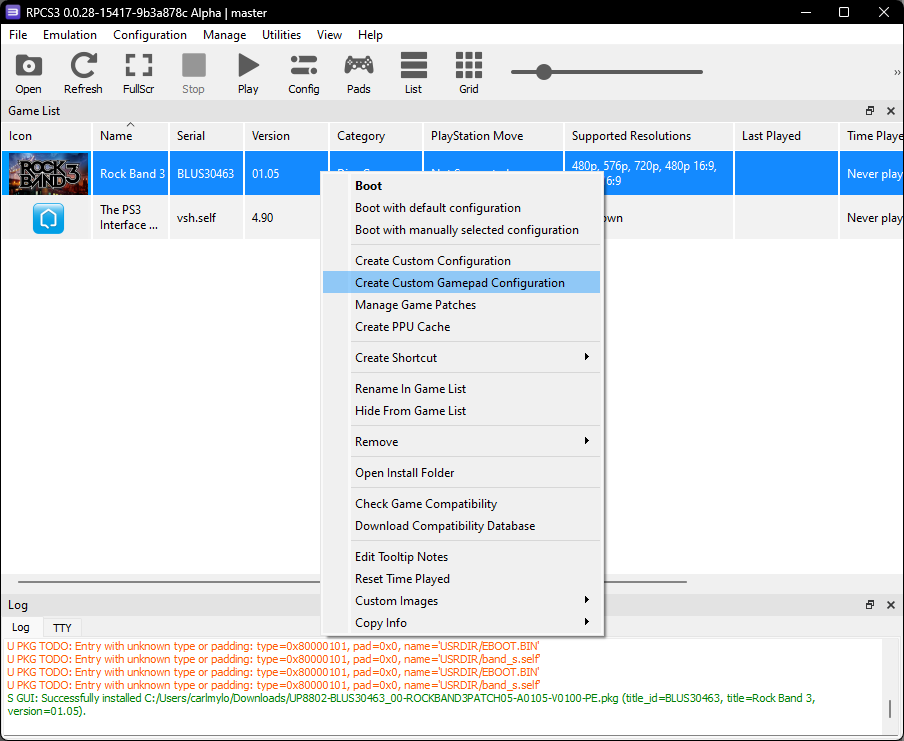The width and height of the screenshot is (904, 741).
Task: Open Manage Game Patches
Action: (x=461, y=304)
